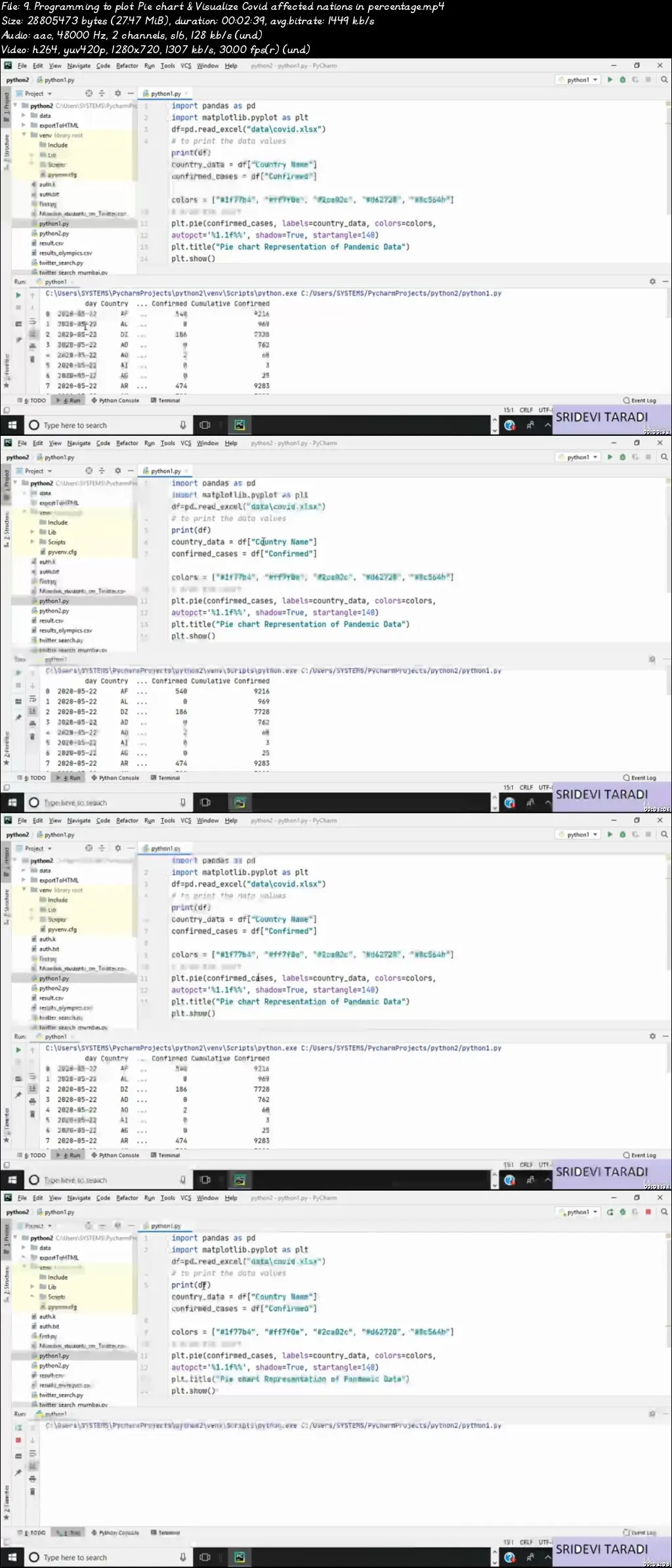
Task: Select python1 Run tab in first frame Run panel
Action: click(x=56, y=282)
